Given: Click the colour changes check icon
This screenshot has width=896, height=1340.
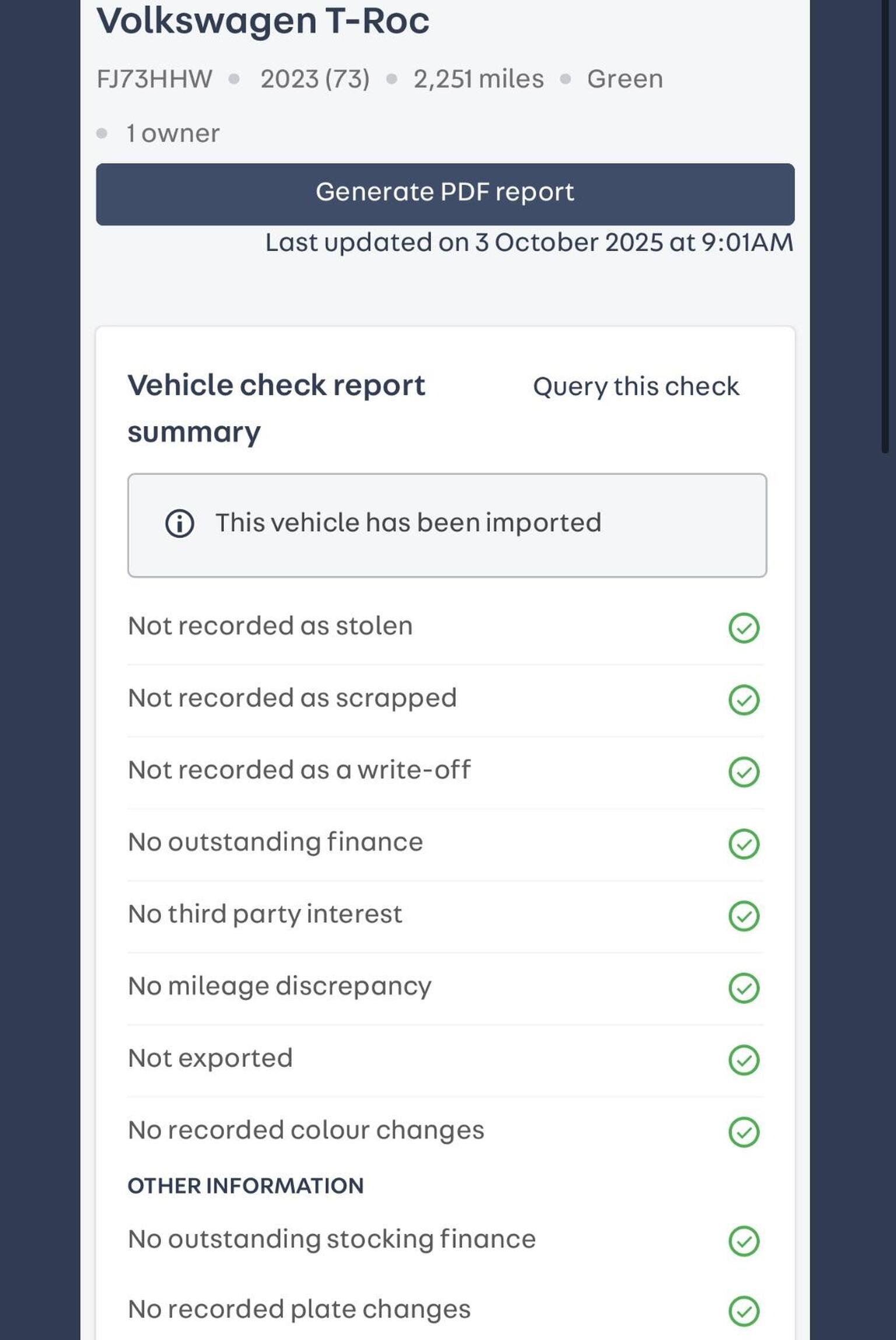Looking at the screenshot, I should (744, 1132).
